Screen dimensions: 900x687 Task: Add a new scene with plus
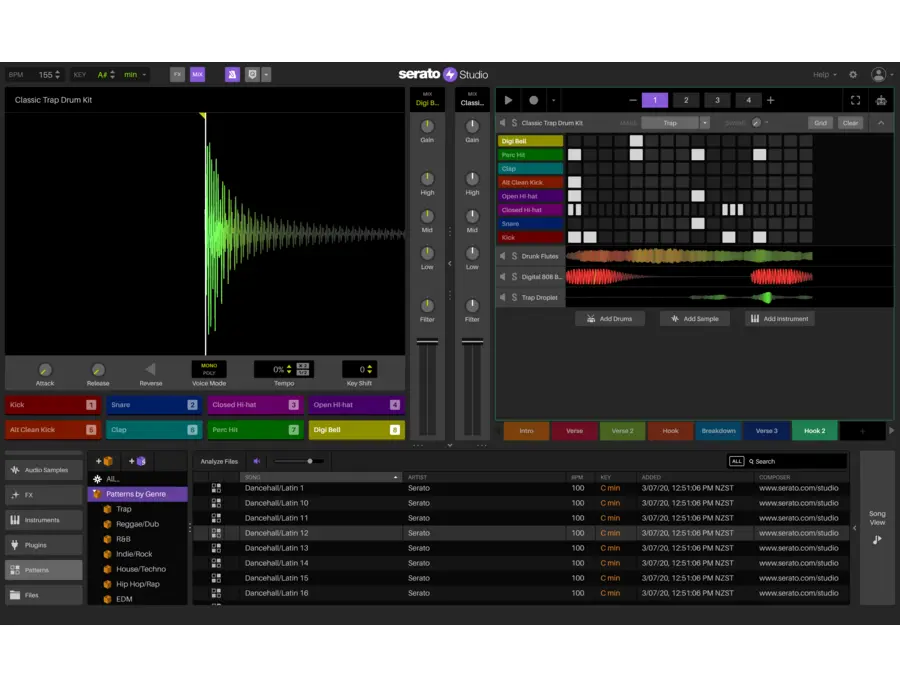tap(862, 431)
